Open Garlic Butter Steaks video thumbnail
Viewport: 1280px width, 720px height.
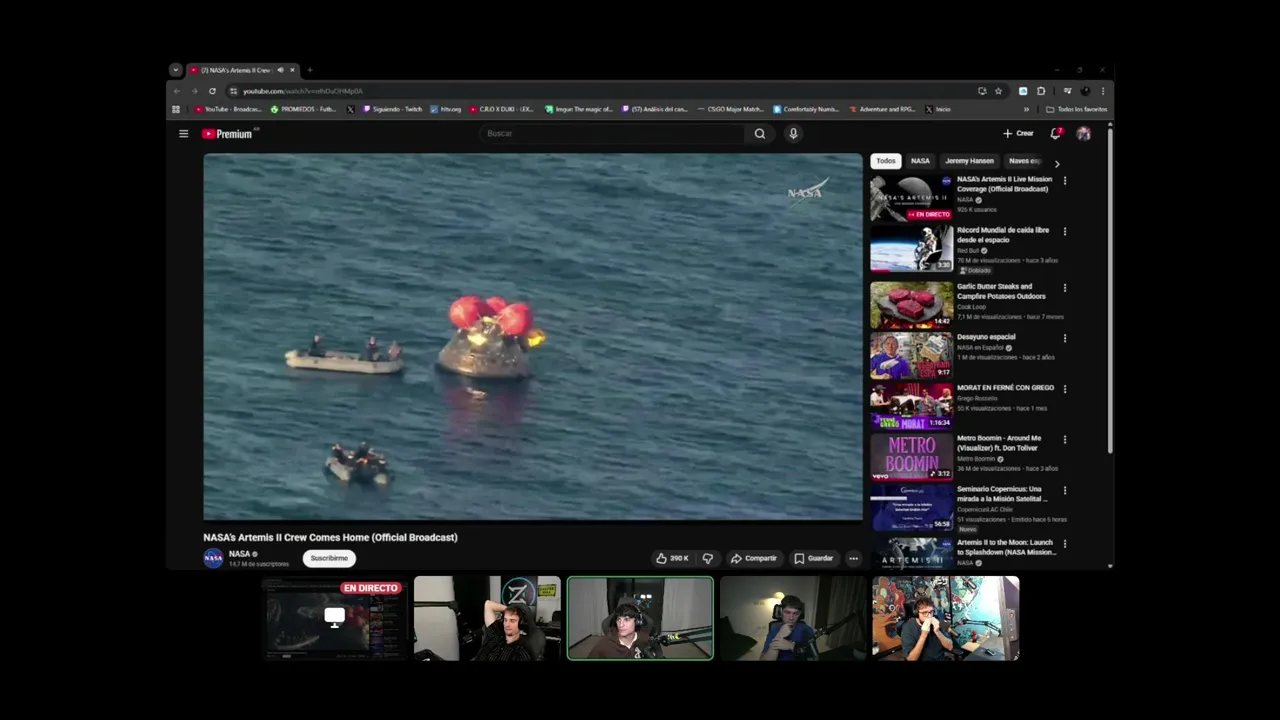click(911, 304)
